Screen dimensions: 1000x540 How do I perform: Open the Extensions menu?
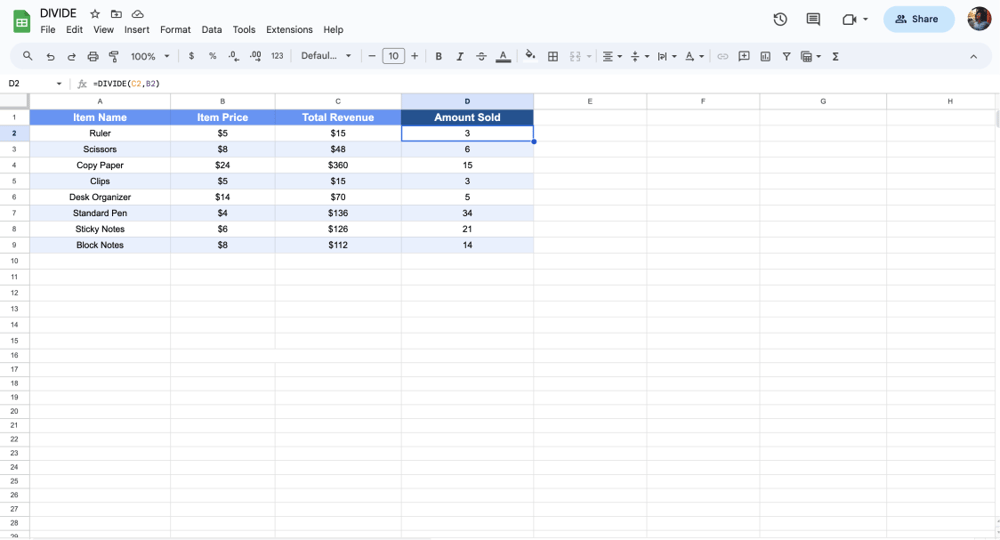(289, 30)
